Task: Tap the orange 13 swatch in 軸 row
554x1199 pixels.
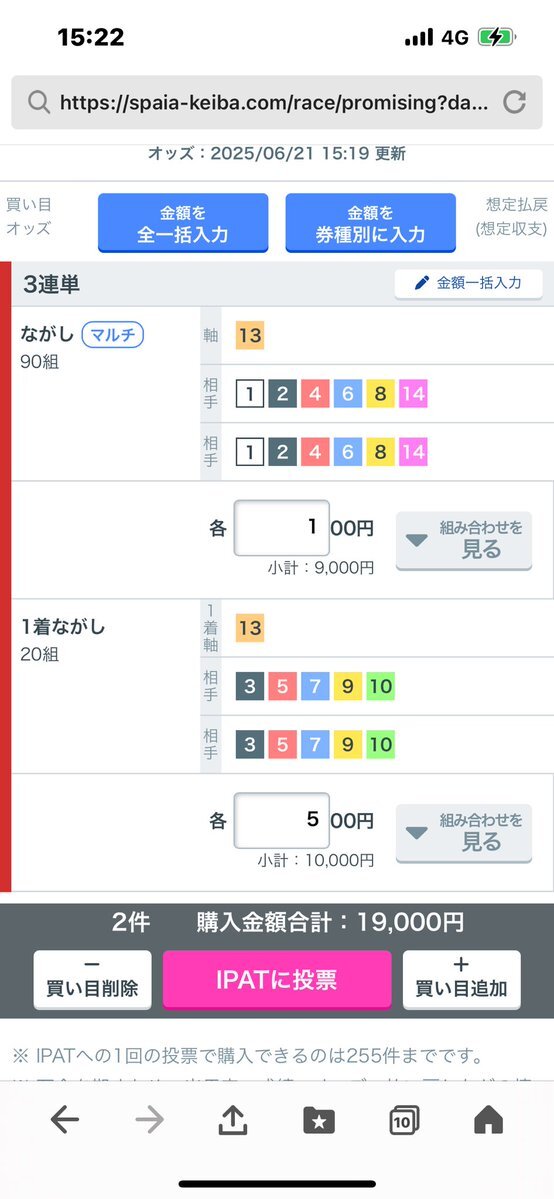Action: (x=249, y=335)
